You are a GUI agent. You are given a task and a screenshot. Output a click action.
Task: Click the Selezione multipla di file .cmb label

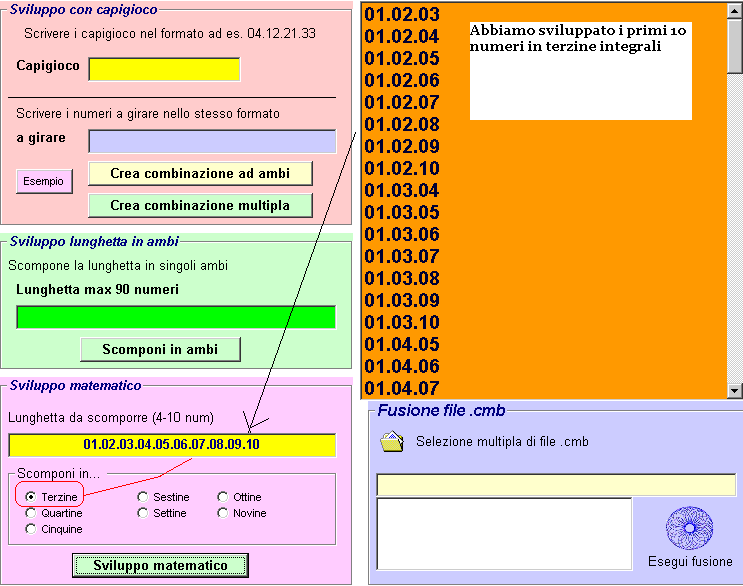(x=502, y=442)
